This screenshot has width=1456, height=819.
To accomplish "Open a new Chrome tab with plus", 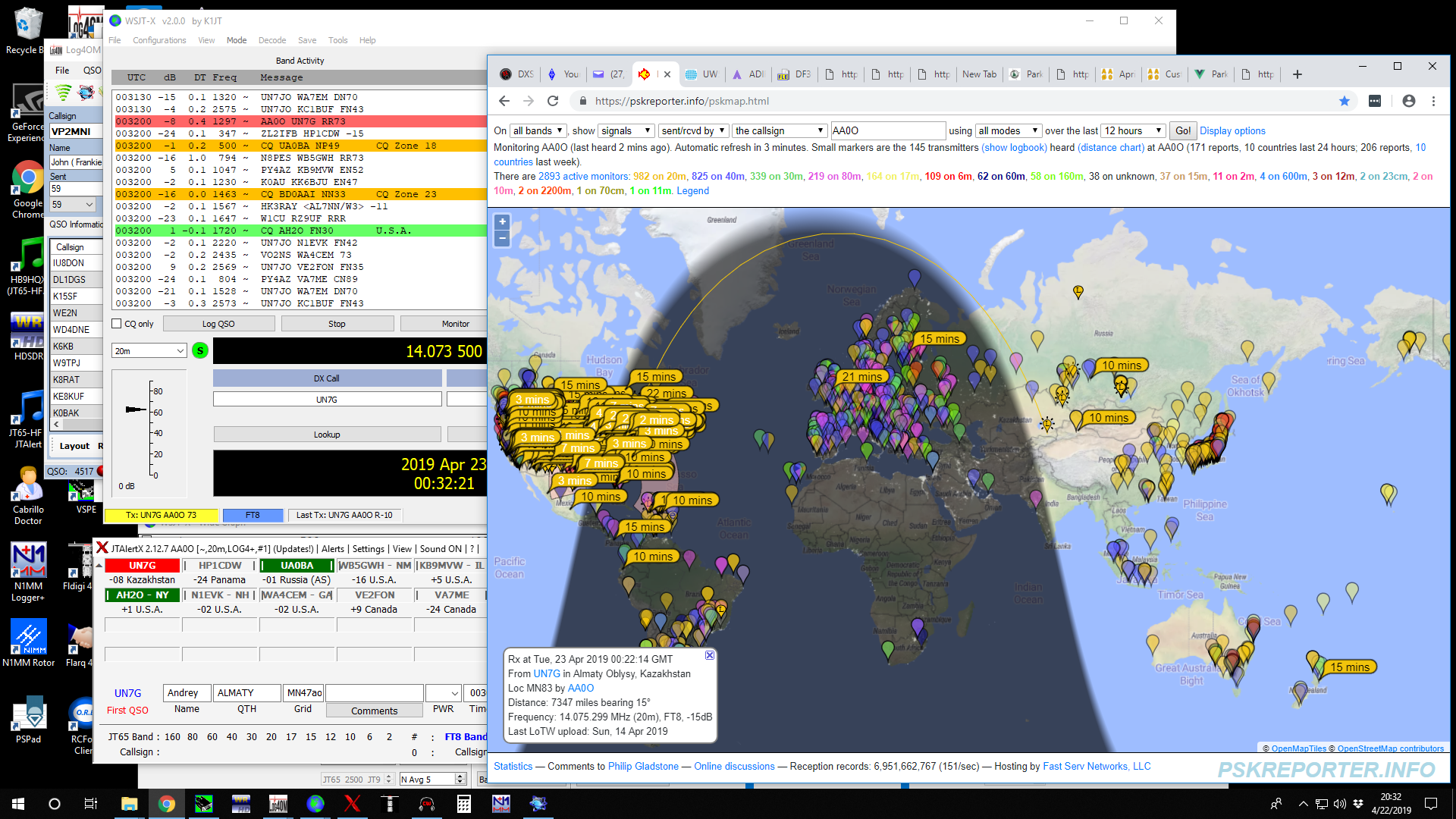I will tap(1298, 74).
